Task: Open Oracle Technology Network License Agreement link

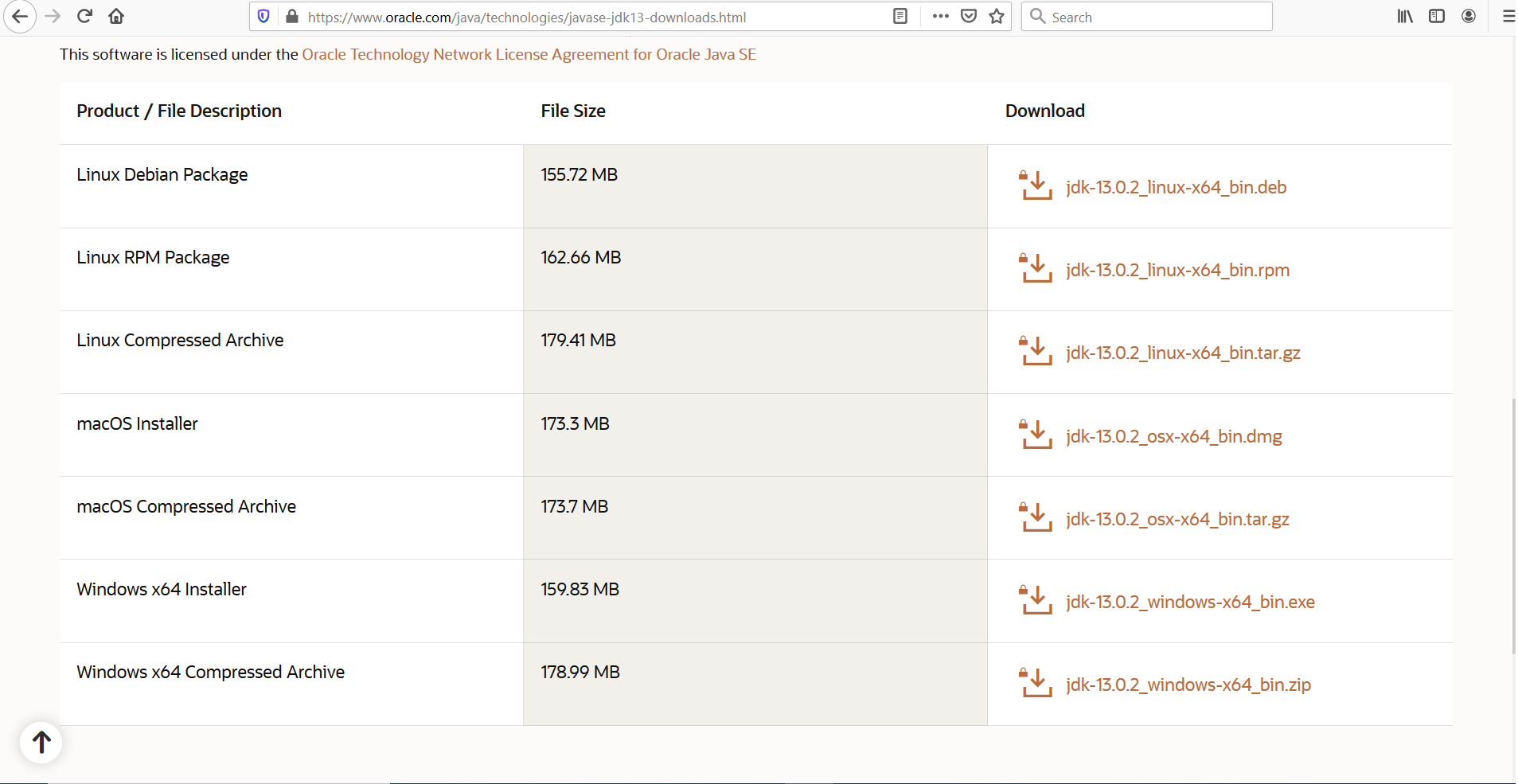Action: (529, 54)
